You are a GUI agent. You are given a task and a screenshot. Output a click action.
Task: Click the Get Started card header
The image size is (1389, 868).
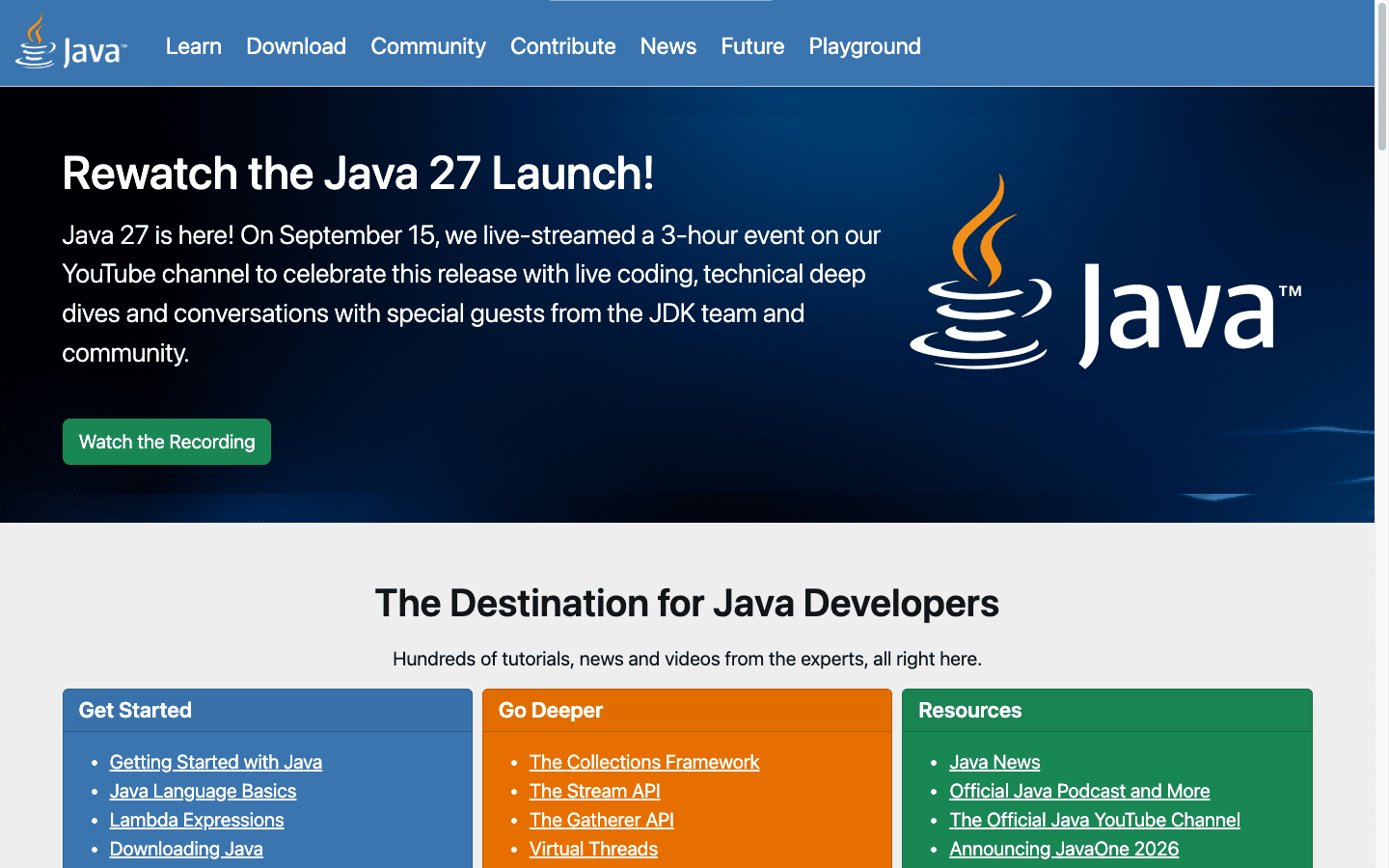[x=267, y=711]
